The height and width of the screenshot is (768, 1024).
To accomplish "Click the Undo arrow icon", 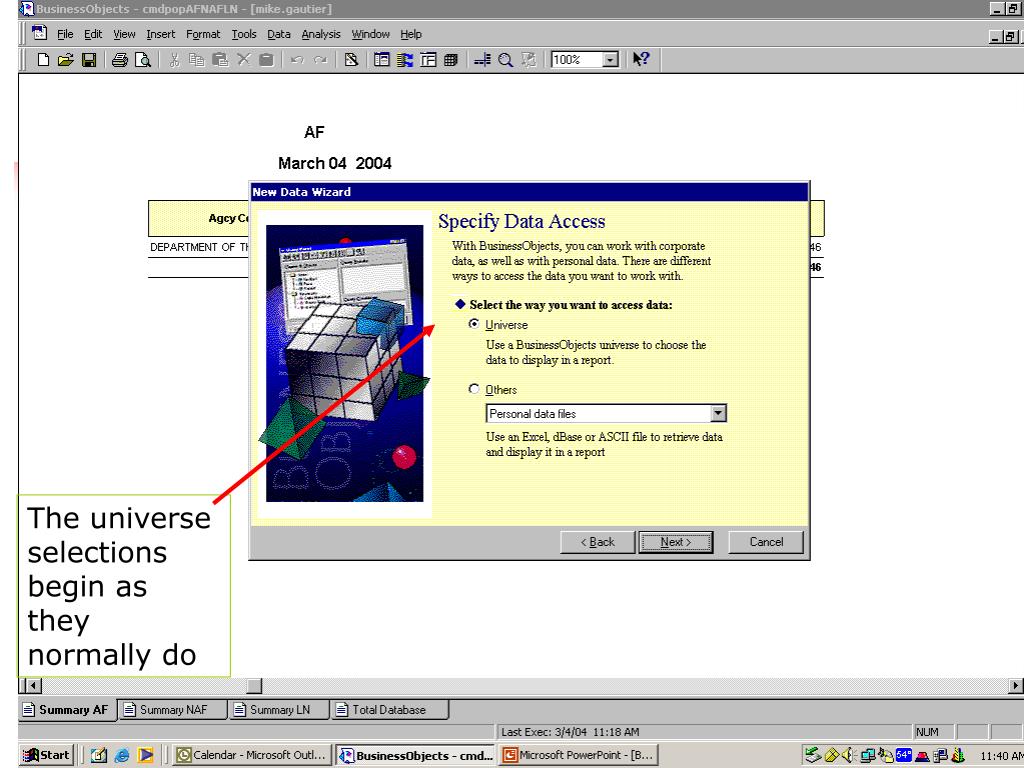I will click(297, 60).
